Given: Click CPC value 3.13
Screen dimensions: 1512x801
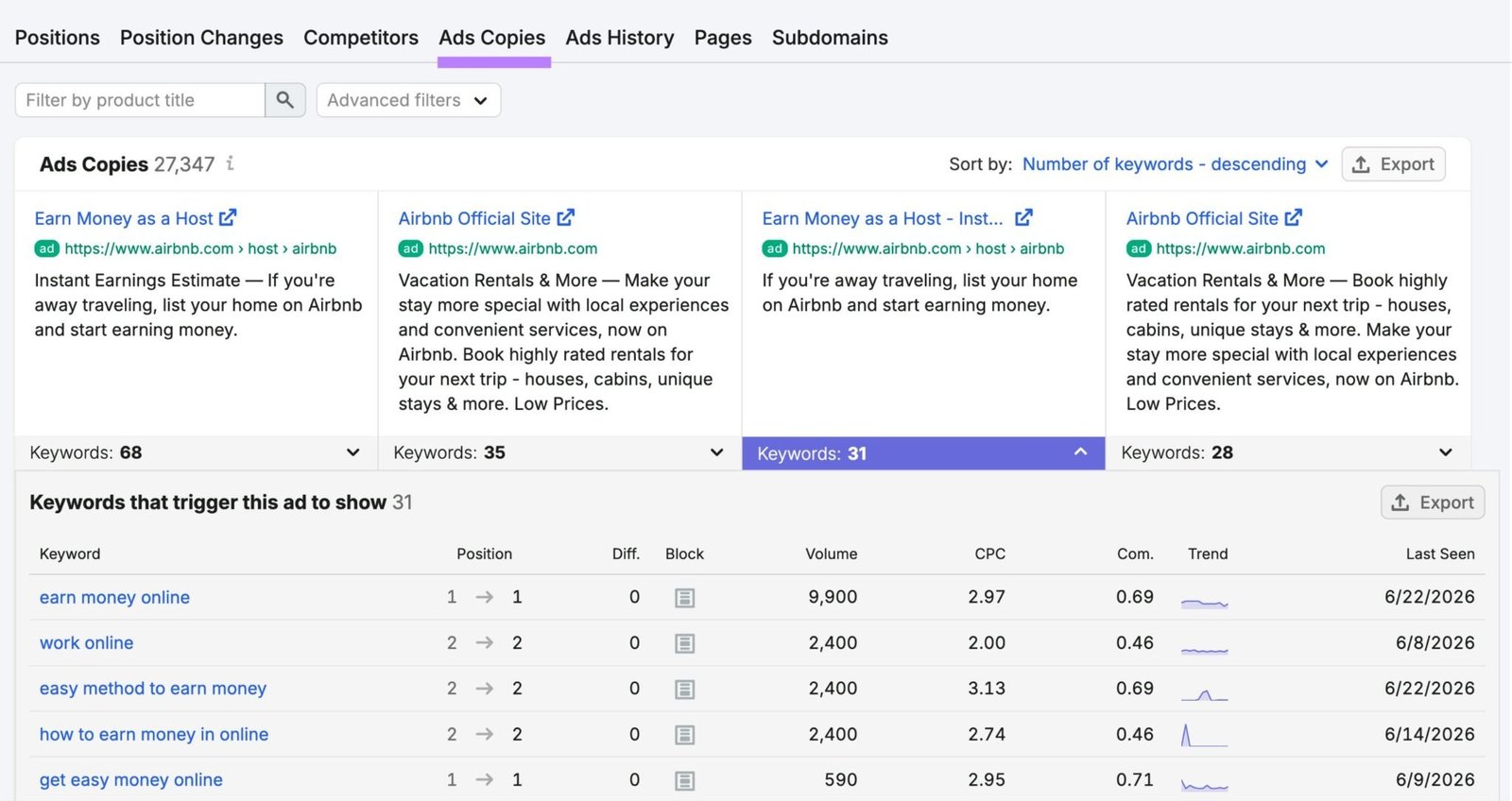Looking at the screenshot, I should [x=987, y=689].
